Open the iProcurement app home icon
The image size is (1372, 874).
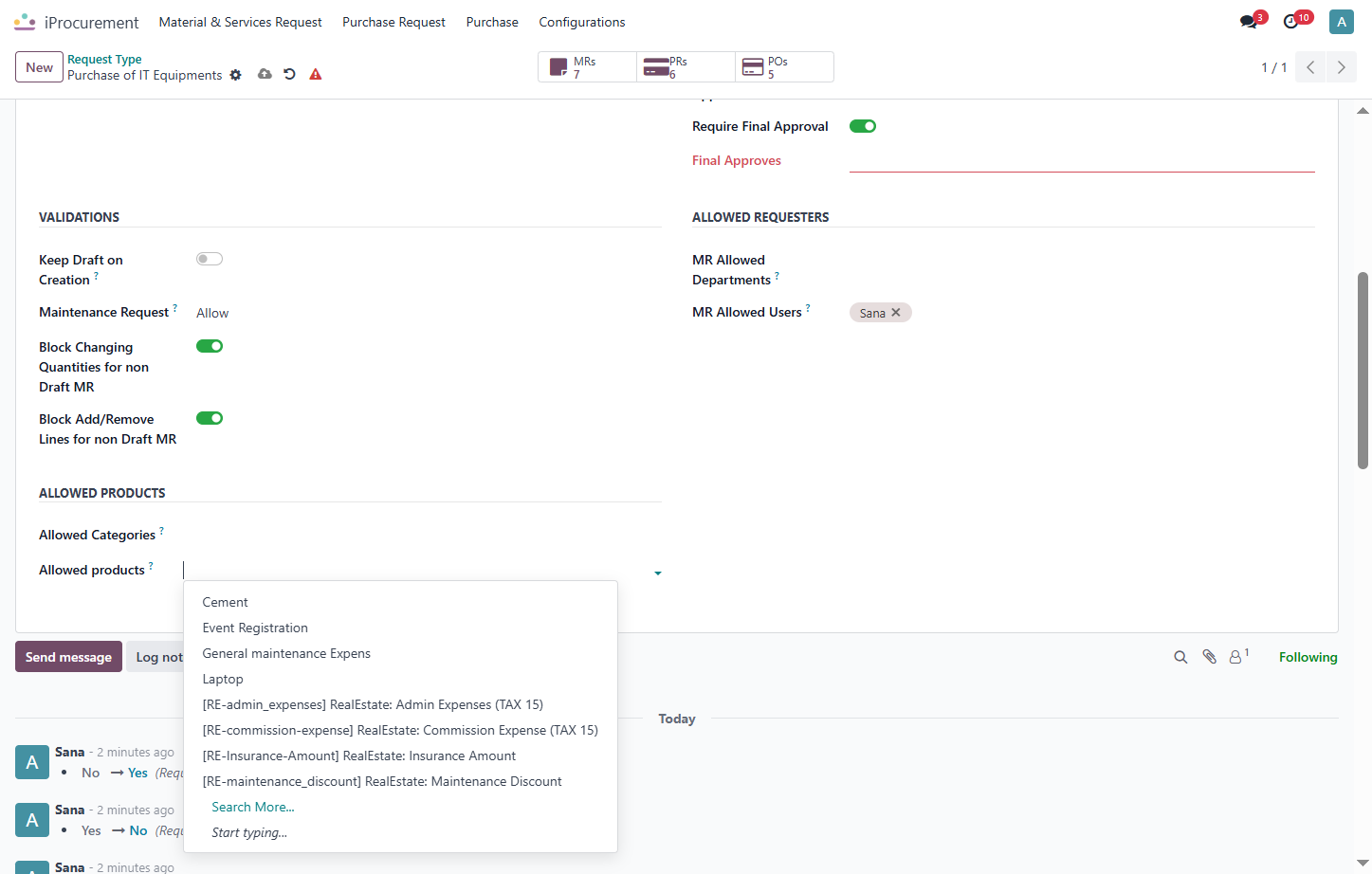pyautogui.click(x=25, y=22)
